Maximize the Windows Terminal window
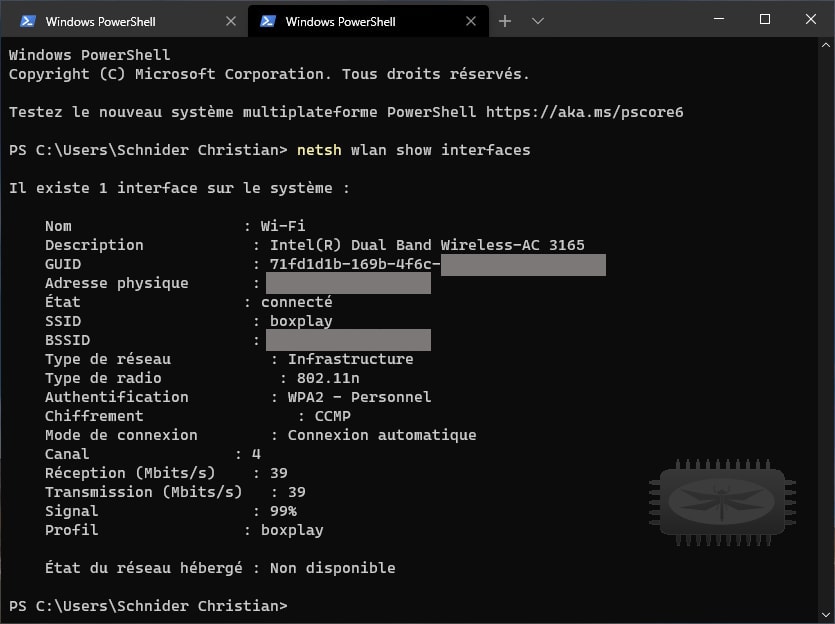The width and height of the screenshot is (835, 624). 765,19
